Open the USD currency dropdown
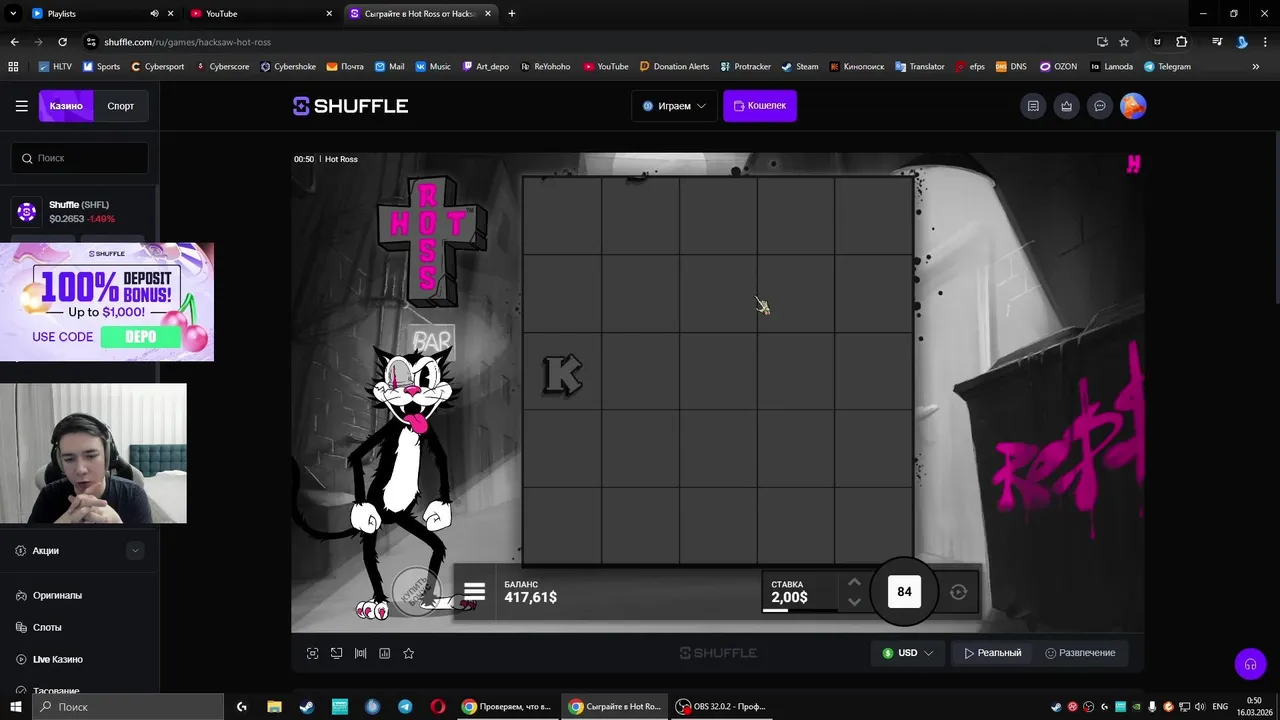1280x720 pixels. 908,653
